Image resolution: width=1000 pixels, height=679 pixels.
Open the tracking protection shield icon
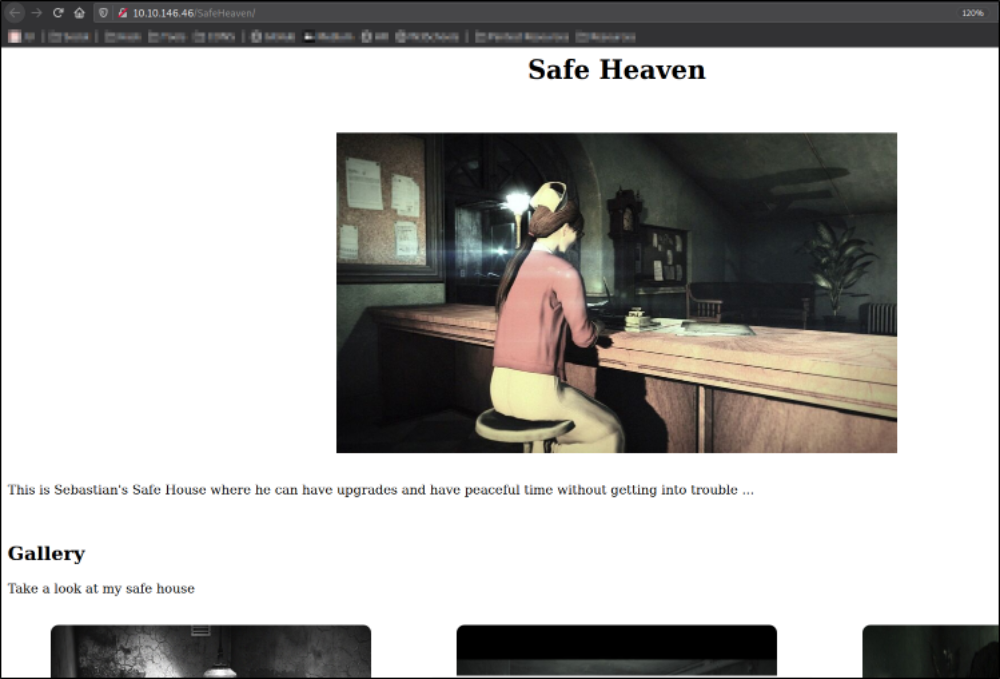103,13
